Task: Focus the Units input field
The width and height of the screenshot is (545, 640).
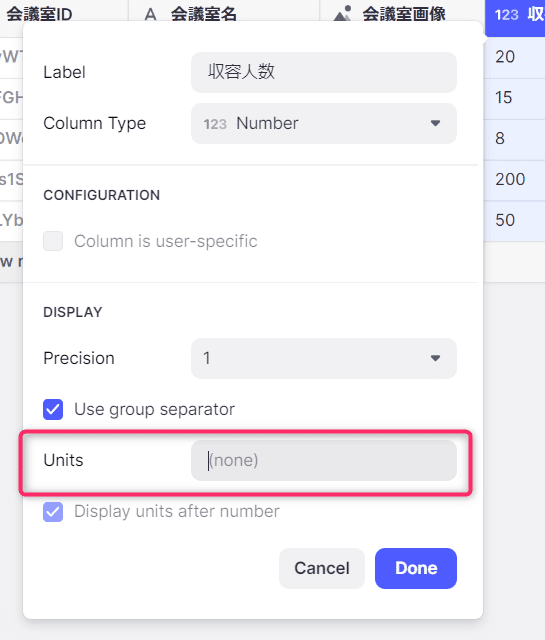Action: (x=324, y=460)
